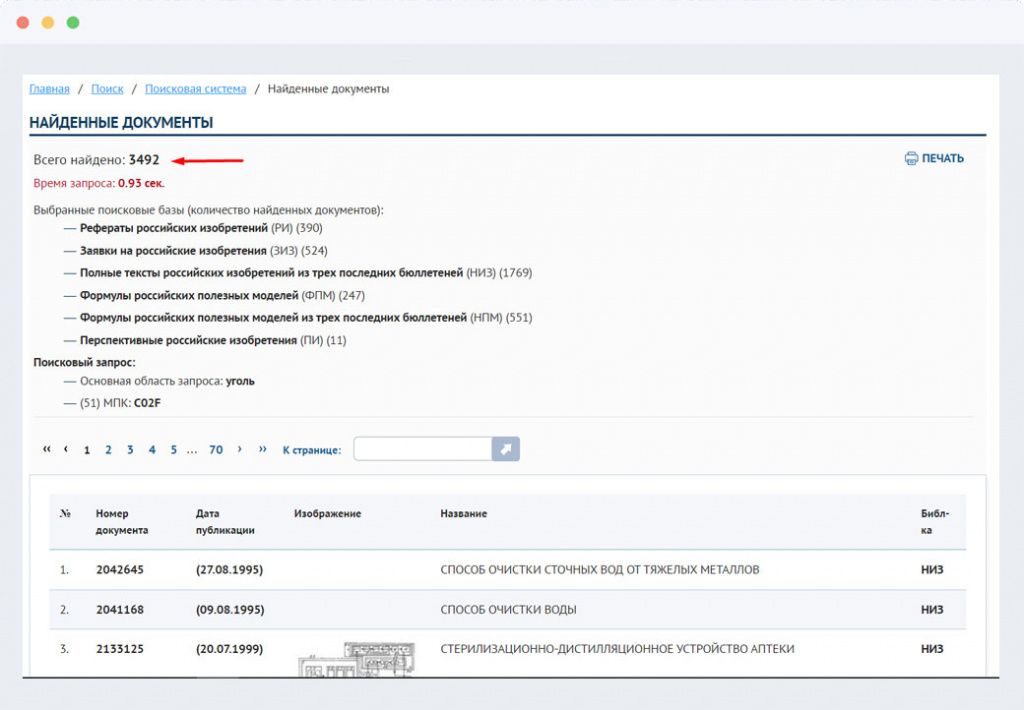Go to results page 5
1024x710 pixels.
click(x=173, y=450)
